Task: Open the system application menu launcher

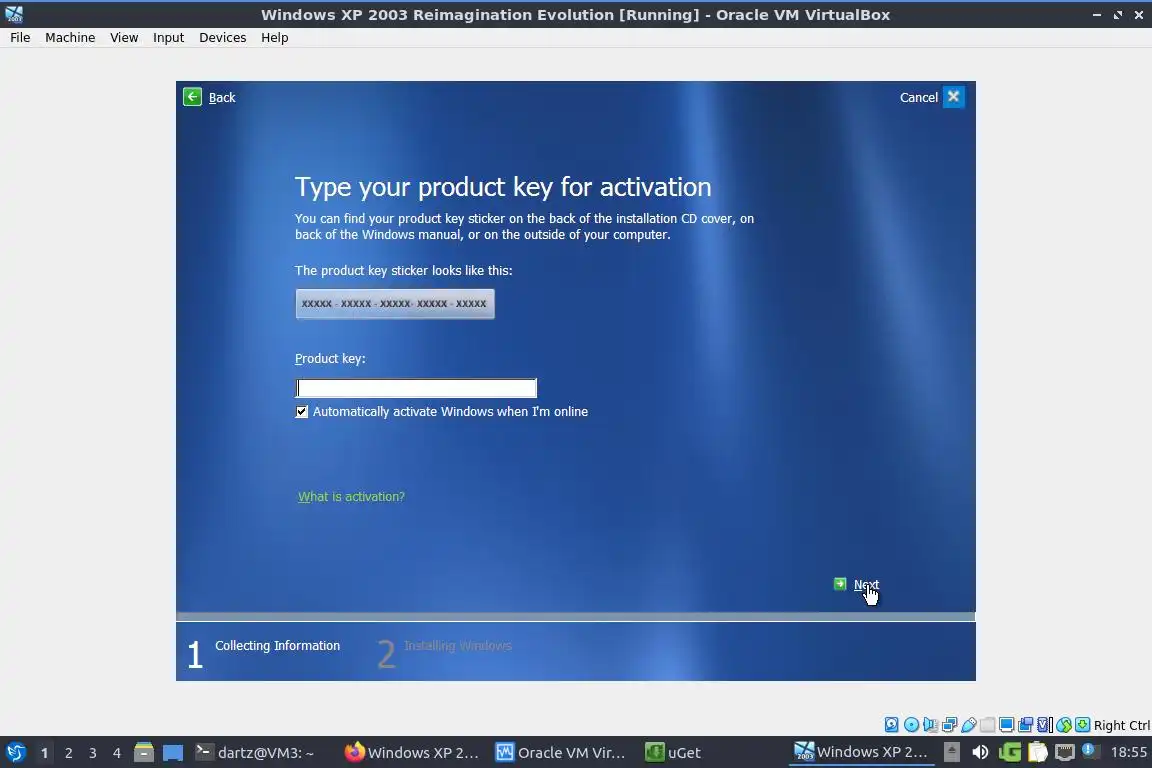Action: click(x=15, y=753)
